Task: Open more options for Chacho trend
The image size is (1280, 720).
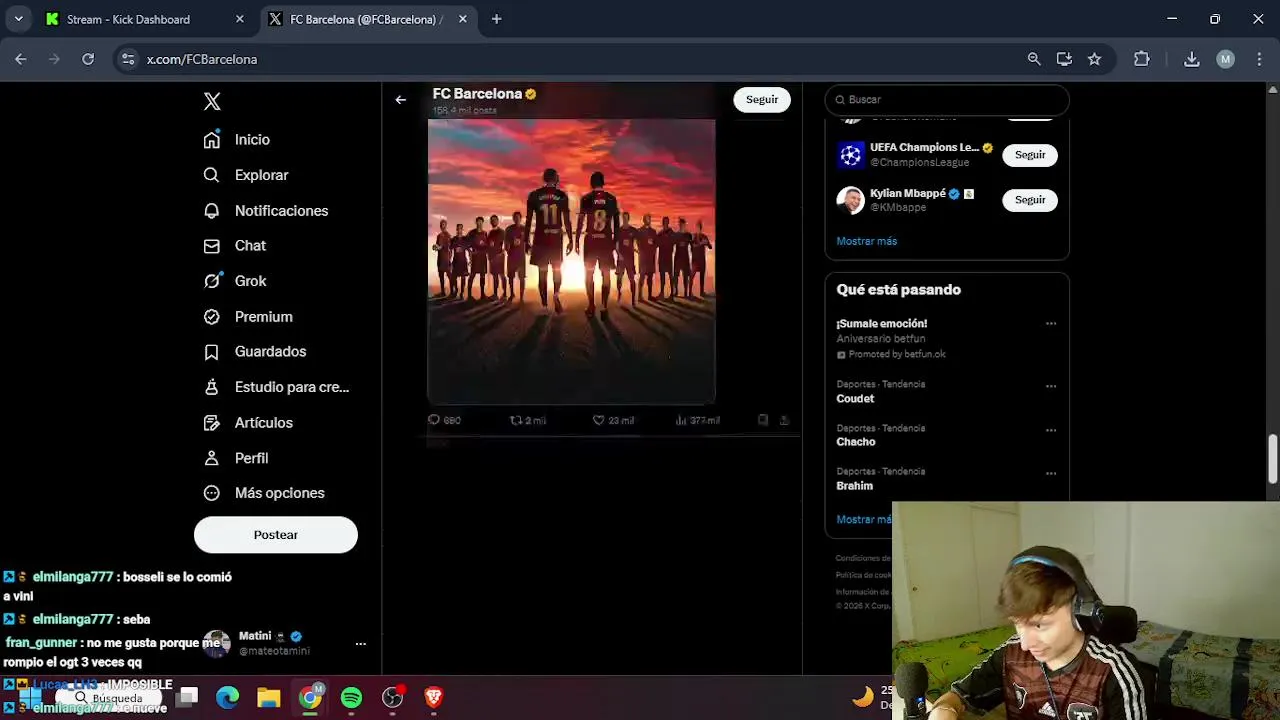Action: (1051, 430)
